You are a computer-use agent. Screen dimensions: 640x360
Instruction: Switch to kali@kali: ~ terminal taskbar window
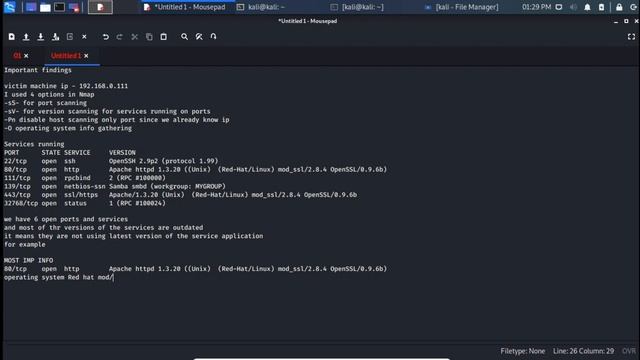pyautogui.click(x=261, y=7)
